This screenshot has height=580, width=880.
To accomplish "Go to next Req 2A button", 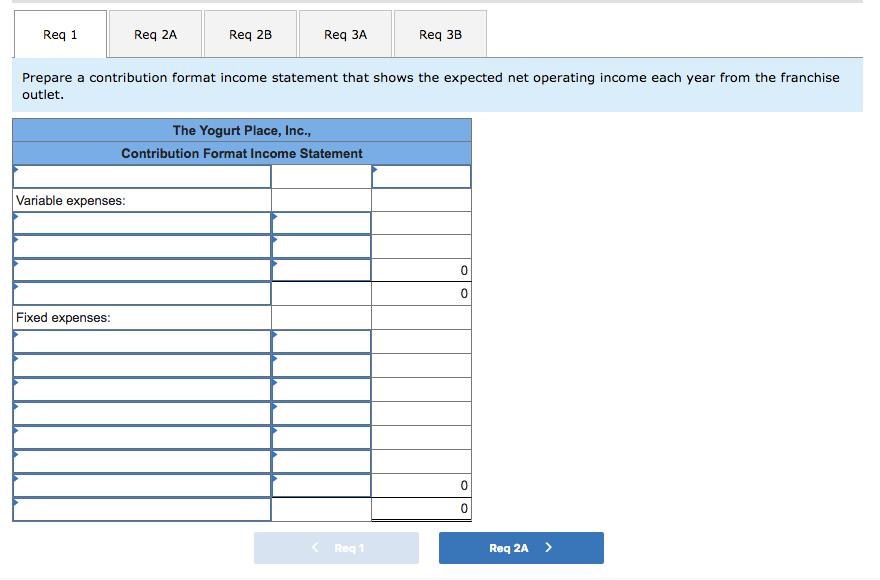I will point(521,548).
